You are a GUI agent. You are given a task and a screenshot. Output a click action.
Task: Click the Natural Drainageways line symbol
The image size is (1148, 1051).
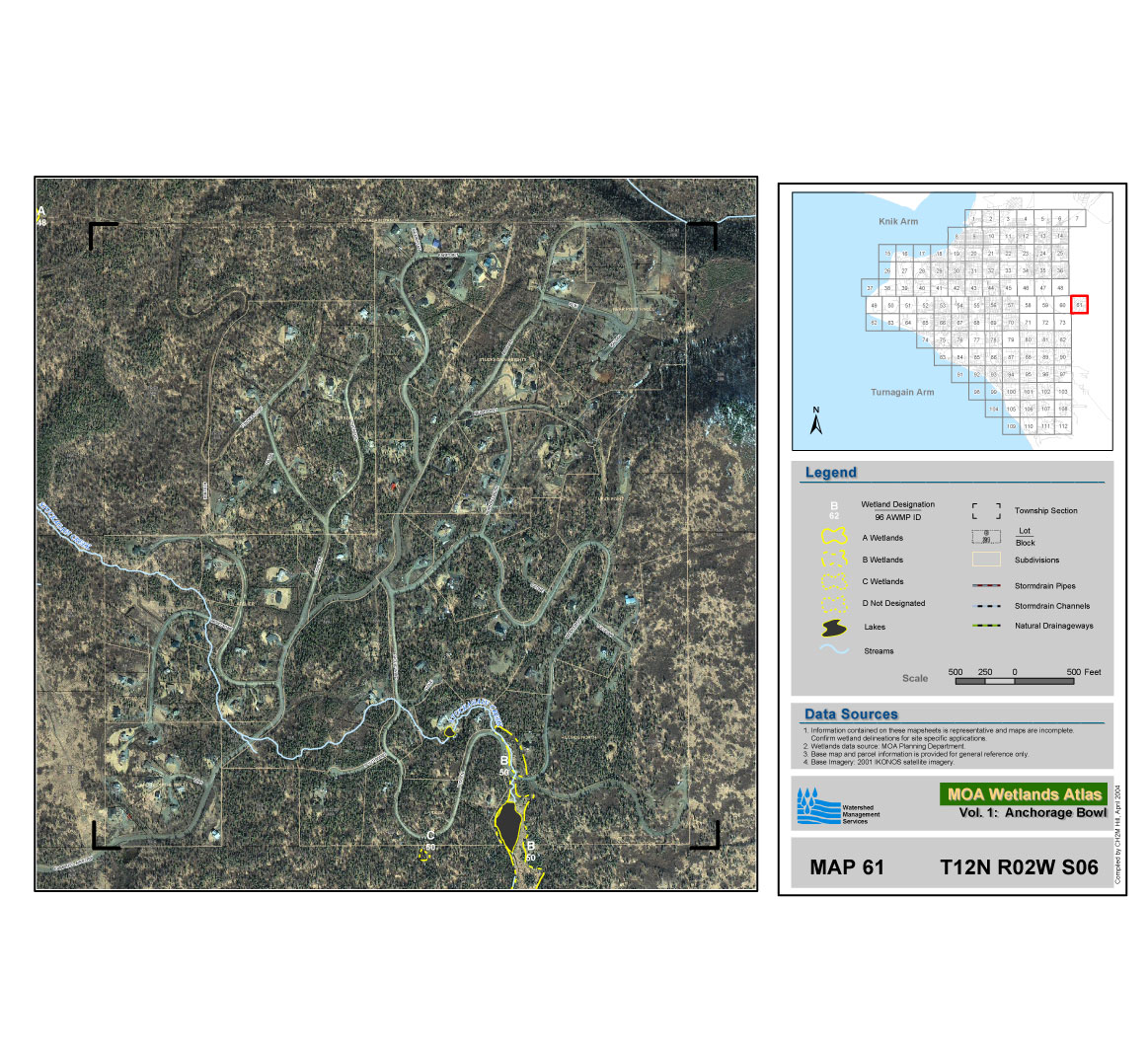pyautogui.click(x=985, y=626)
